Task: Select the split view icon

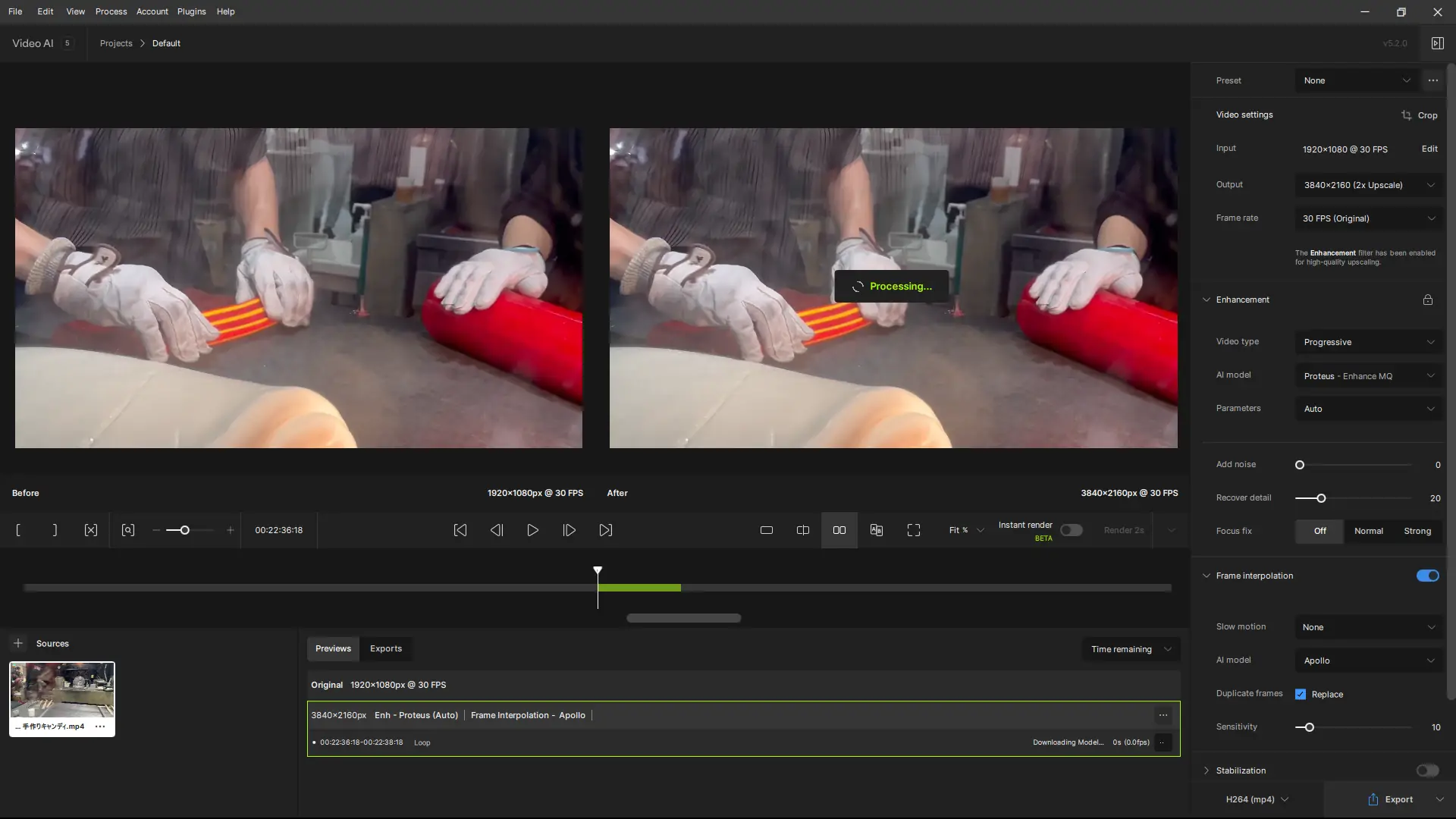Action: tap(803, 530)
